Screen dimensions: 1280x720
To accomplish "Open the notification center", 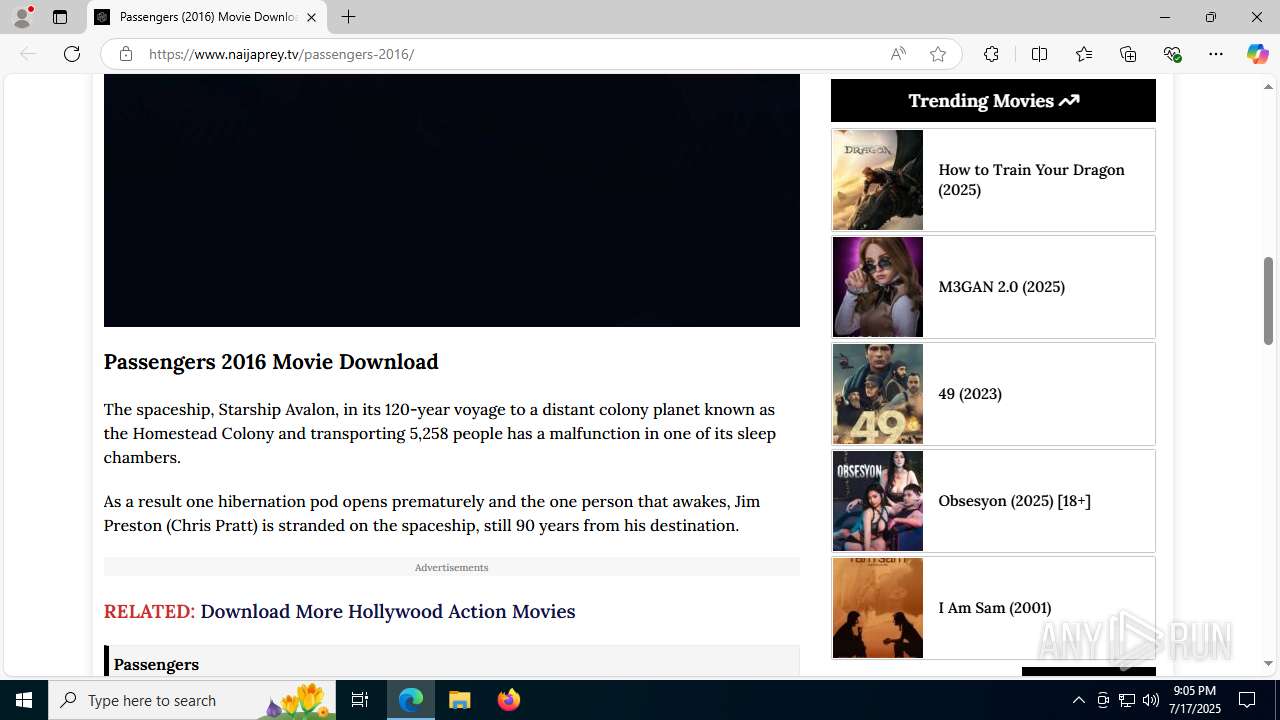I will pyautogui.click(x=1247, y=700).
